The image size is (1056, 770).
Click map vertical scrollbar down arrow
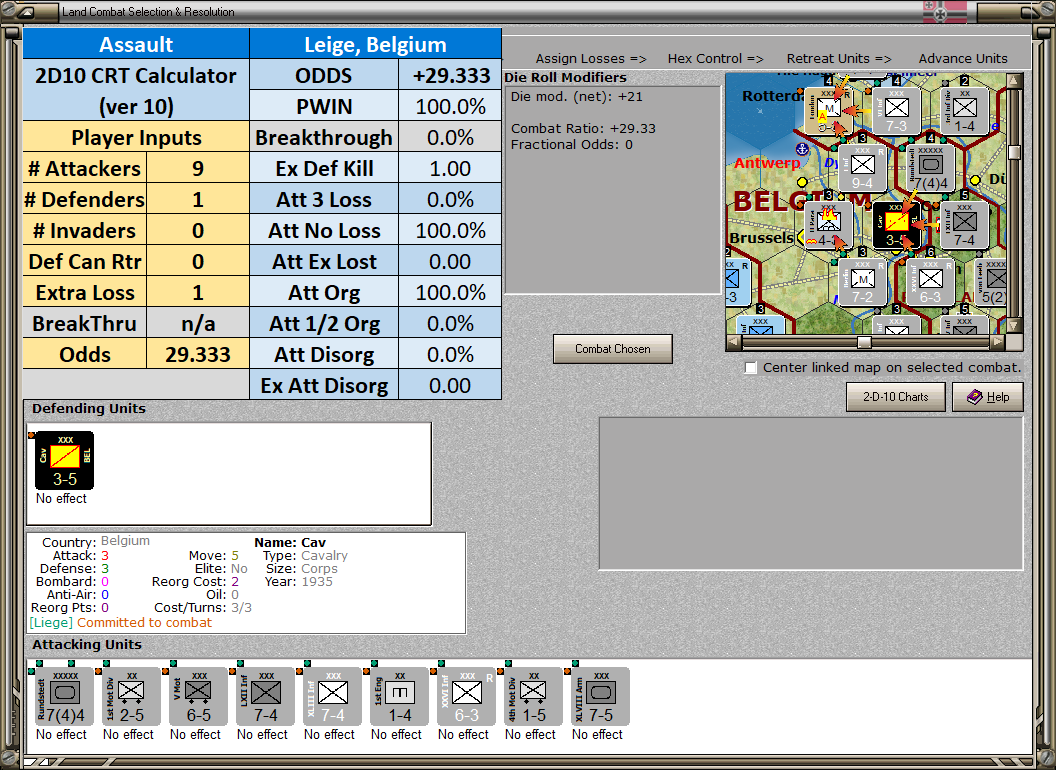1014,326
